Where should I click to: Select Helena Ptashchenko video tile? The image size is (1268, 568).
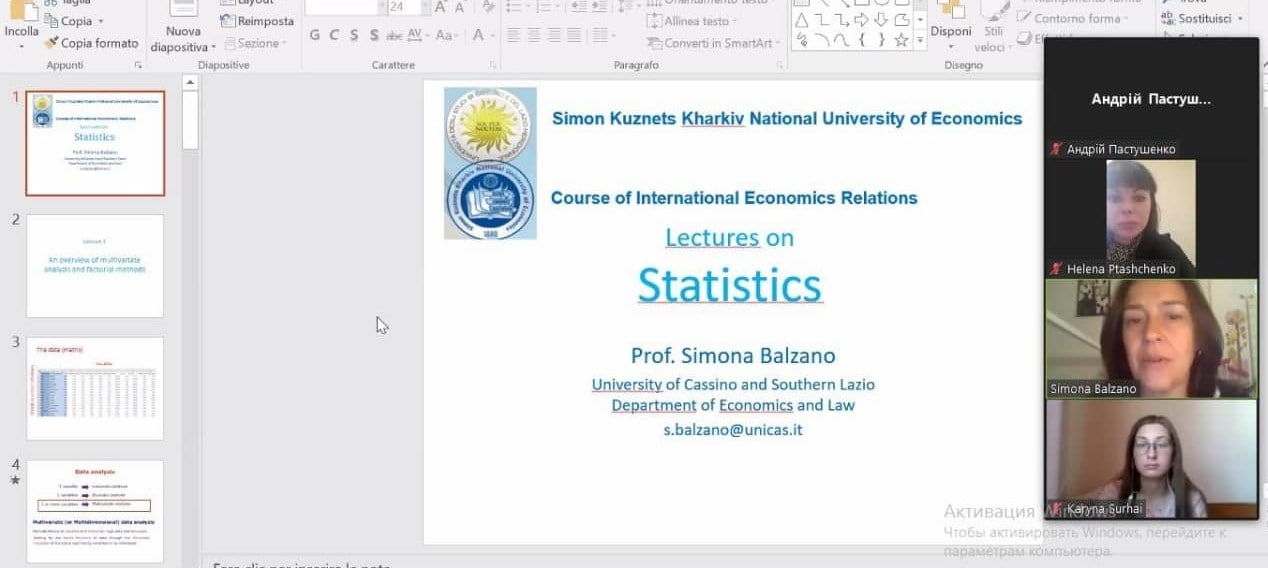coord(1151,218)
